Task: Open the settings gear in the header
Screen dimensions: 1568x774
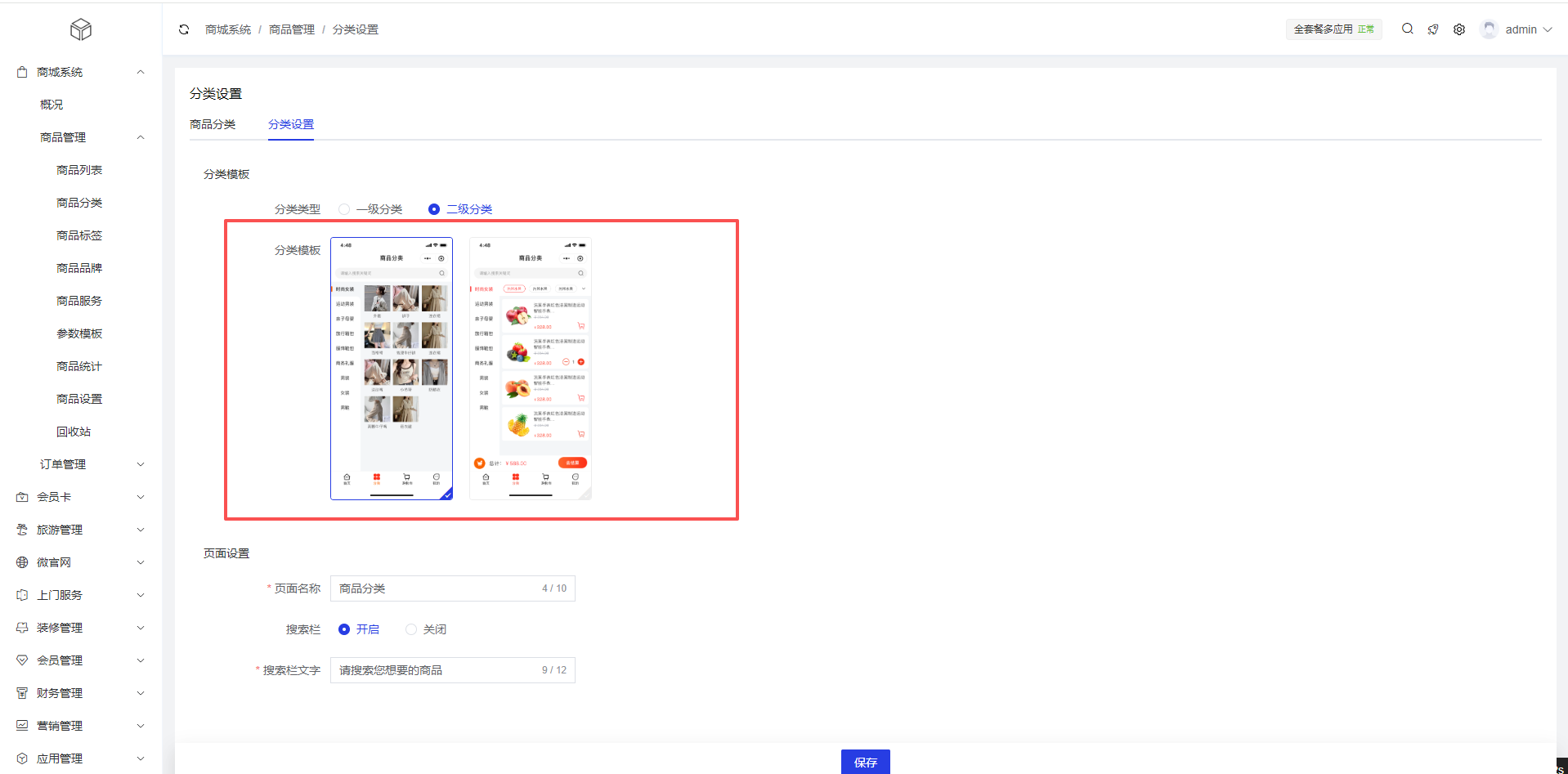Action: click(x=1459, y=29)
